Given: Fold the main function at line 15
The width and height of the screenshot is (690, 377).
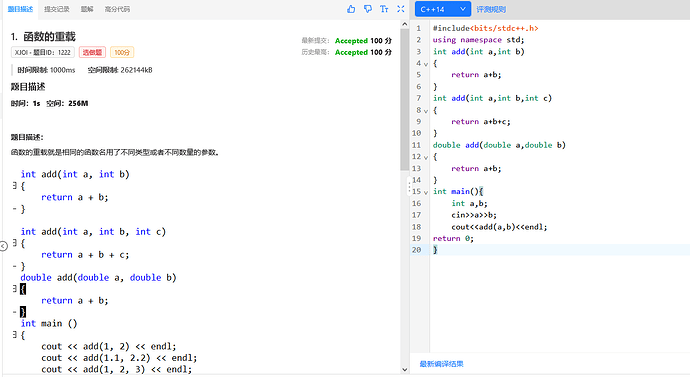Looking at the screenshot, I should (x=426, y=192).
